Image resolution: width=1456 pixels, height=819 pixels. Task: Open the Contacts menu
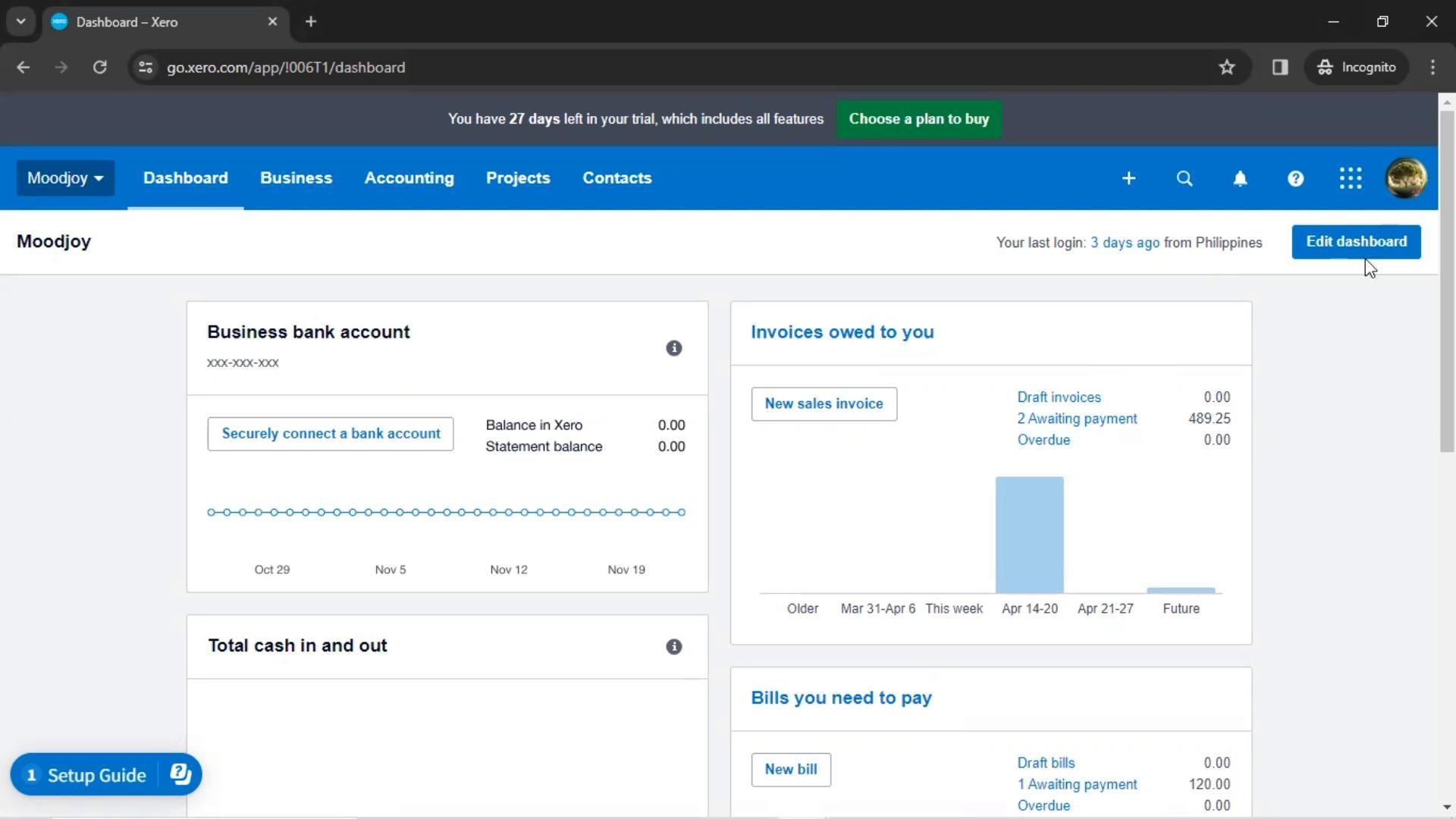[x=617, y=178]
